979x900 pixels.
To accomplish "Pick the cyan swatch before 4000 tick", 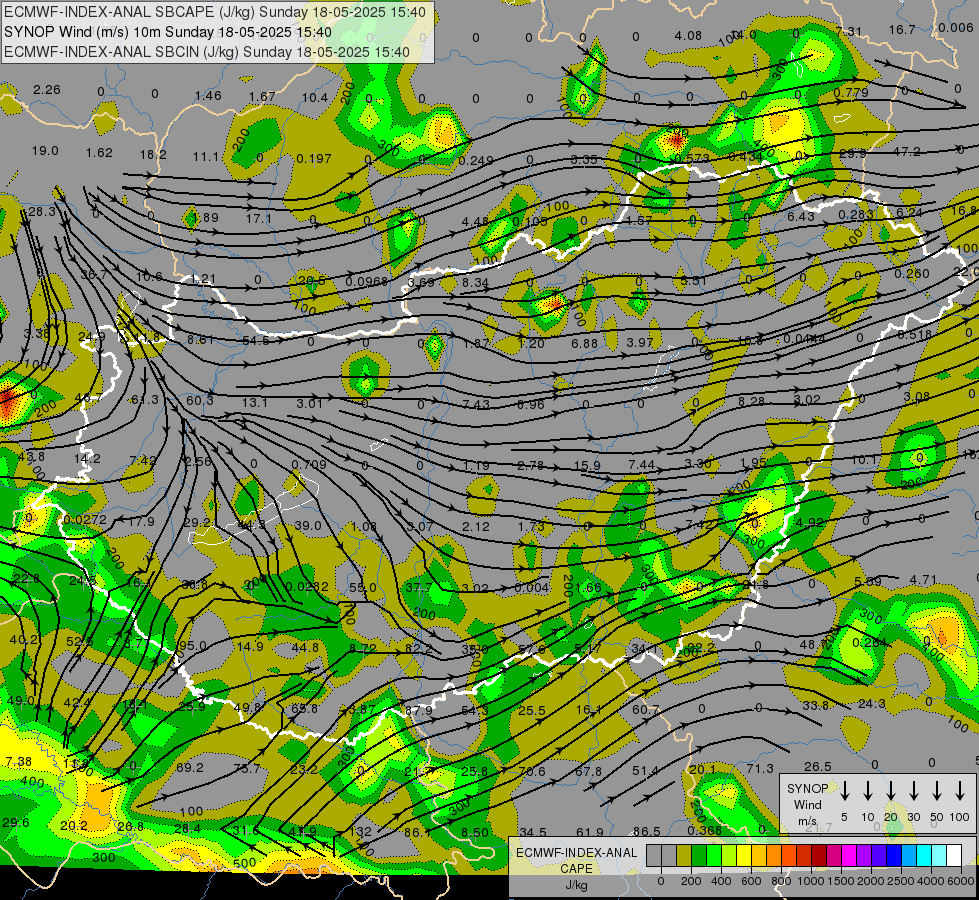I will click(925, 855).
